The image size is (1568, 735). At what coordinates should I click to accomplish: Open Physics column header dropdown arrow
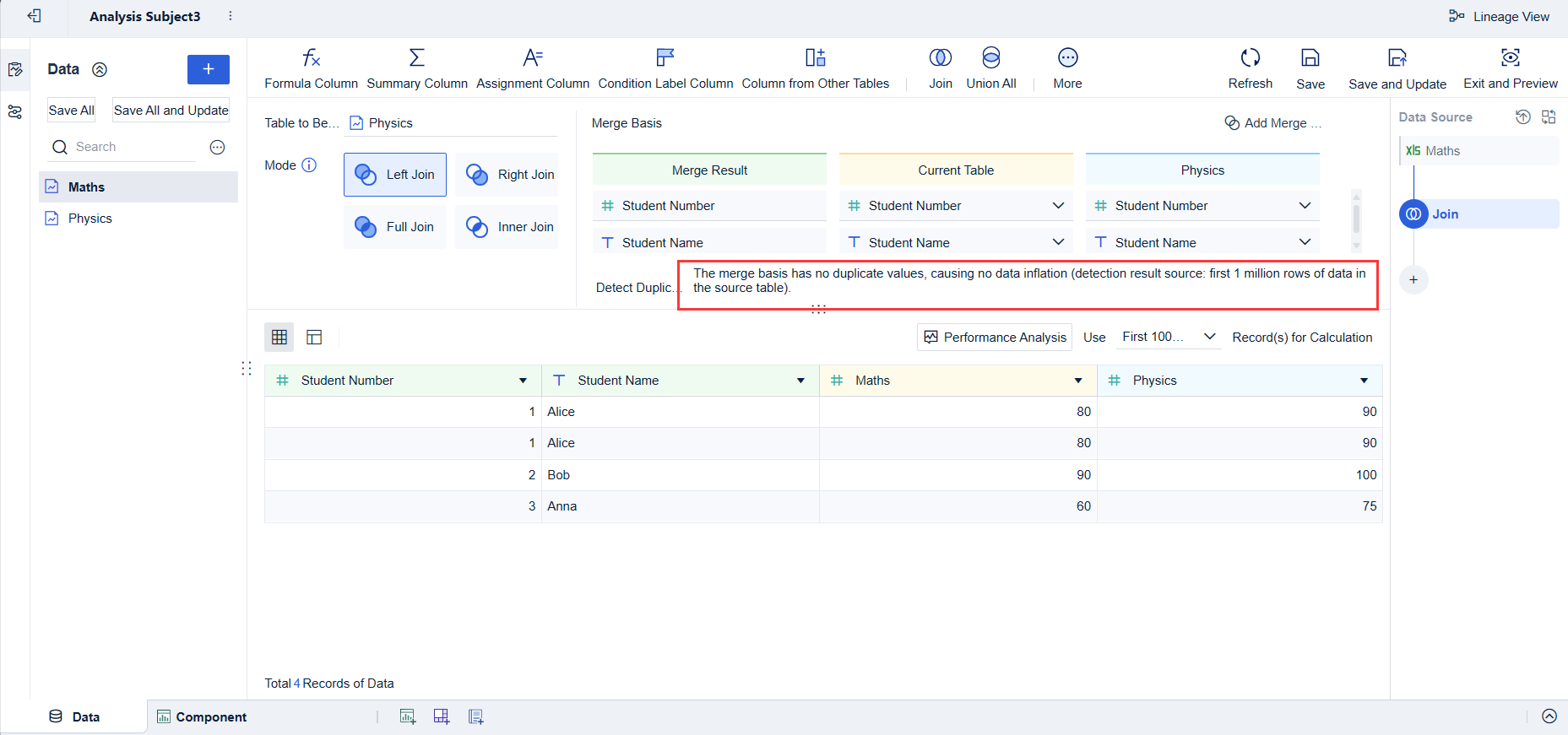(x=1364, y=381)
